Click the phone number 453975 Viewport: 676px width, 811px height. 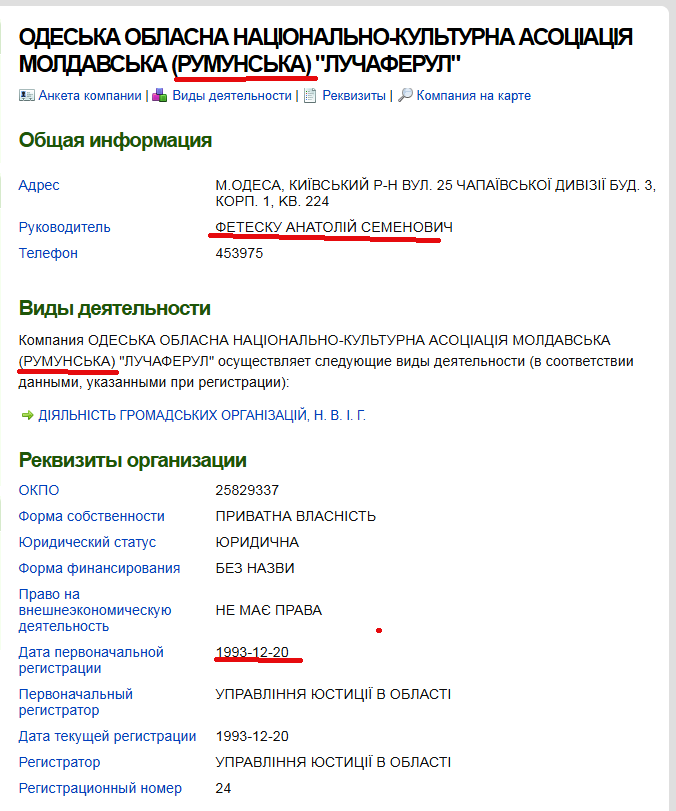[239, 253]
